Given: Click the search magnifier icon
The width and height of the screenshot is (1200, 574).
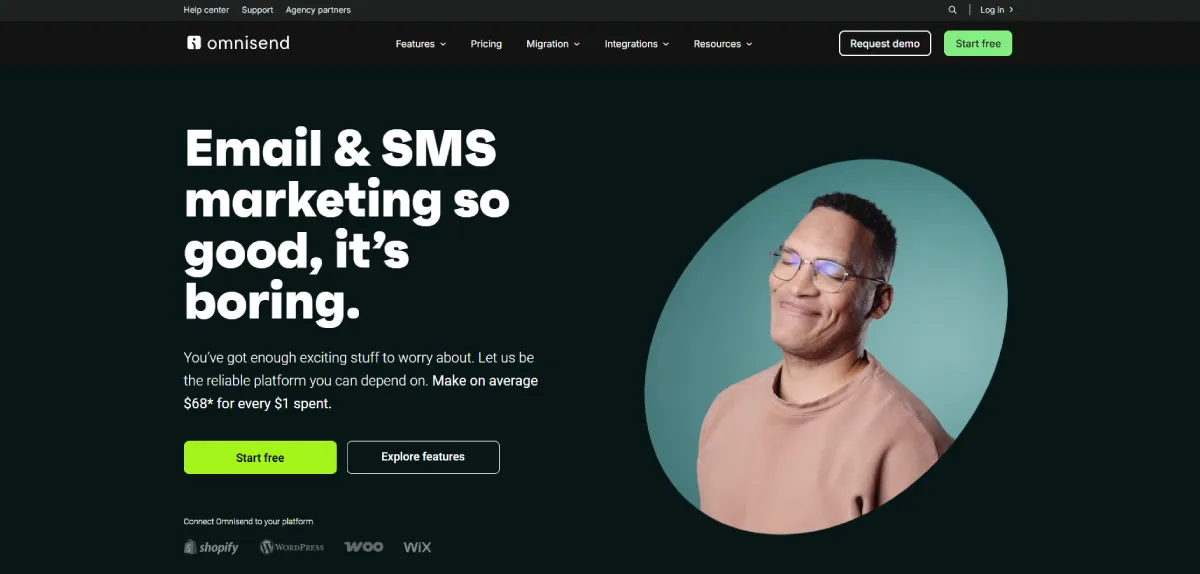Looking at the screenshot, I should click(952, 10).
